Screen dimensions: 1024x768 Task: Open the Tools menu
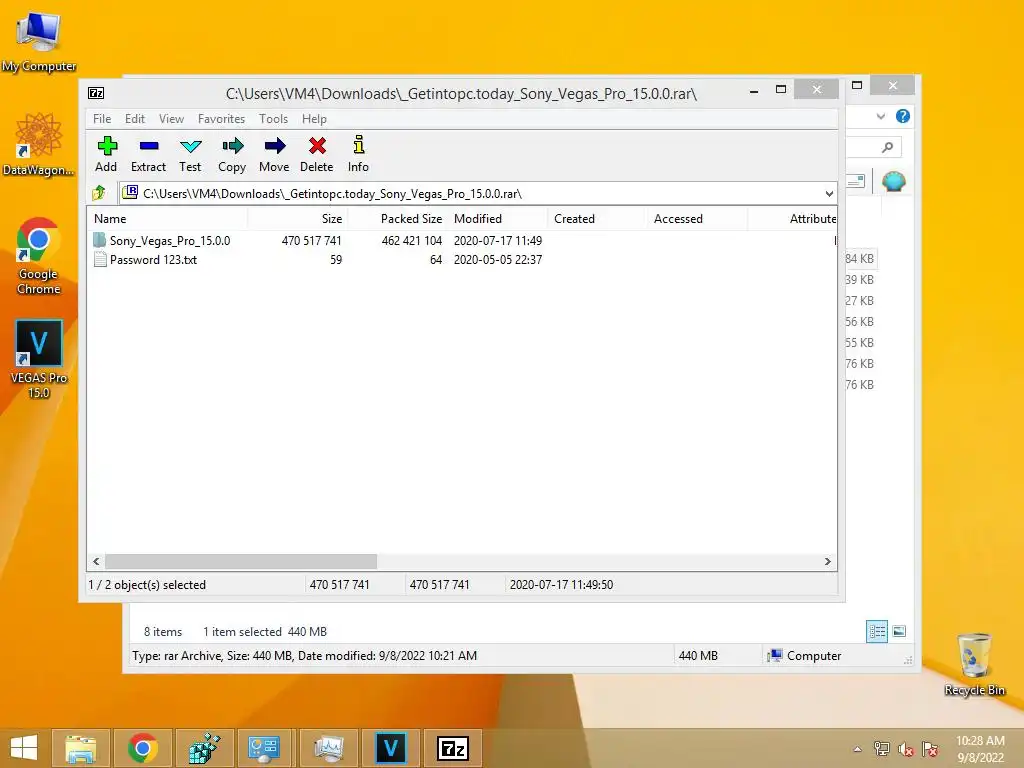pyautogui.click(x=273, y=119)
